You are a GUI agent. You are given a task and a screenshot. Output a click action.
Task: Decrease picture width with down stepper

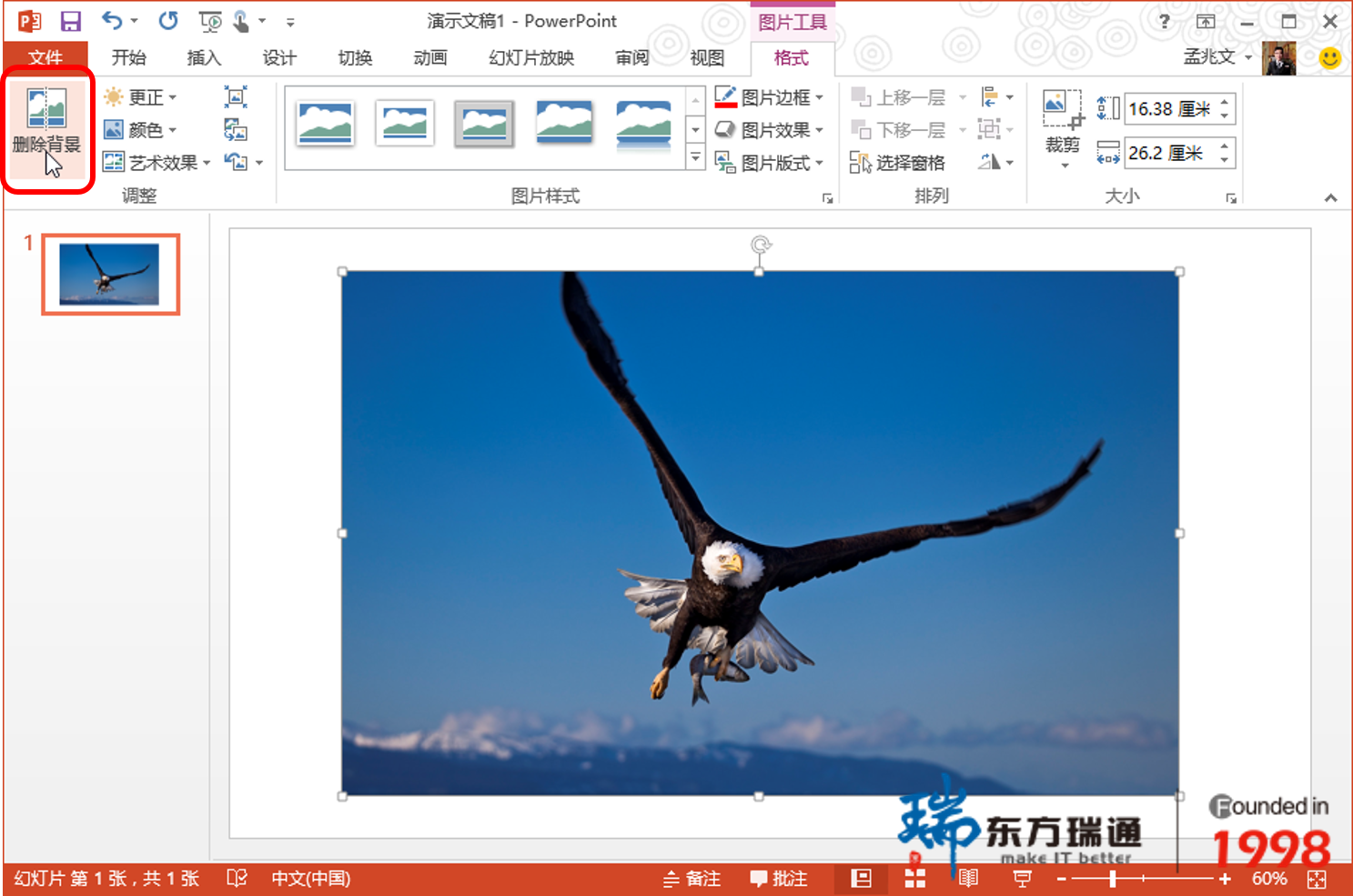(1225, 160)
